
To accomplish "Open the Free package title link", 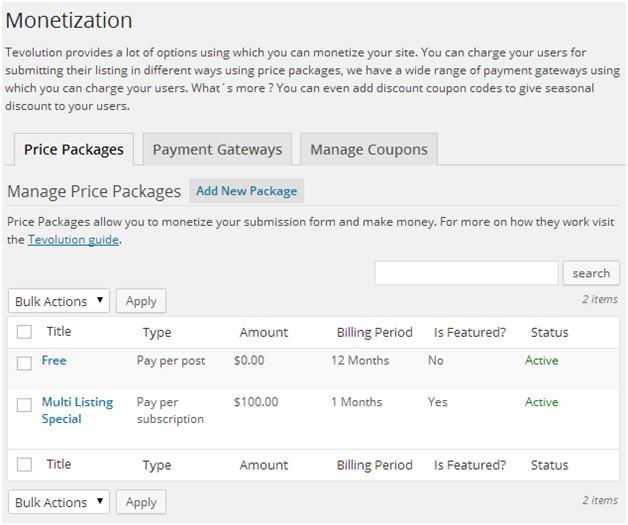I will click(x=54, y=361).
